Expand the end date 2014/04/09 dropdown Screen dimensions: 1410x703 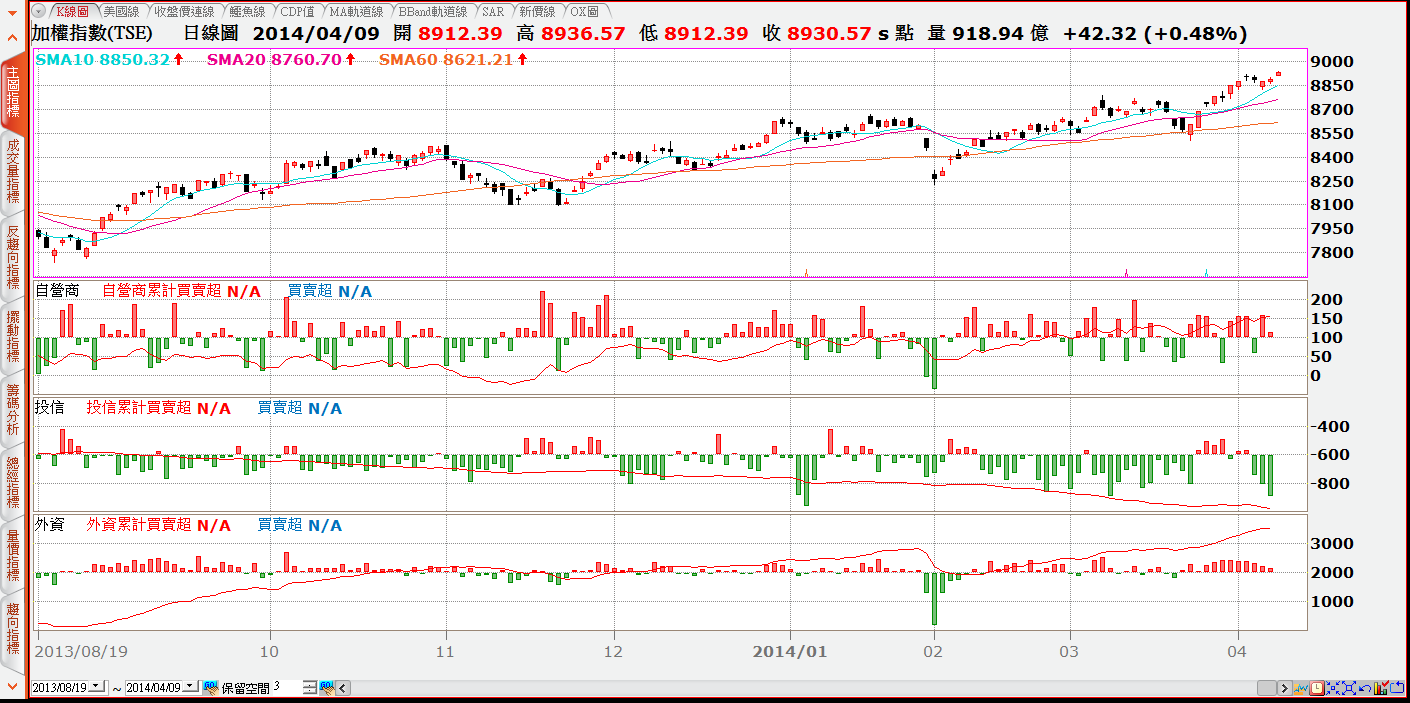coord(190,687)
